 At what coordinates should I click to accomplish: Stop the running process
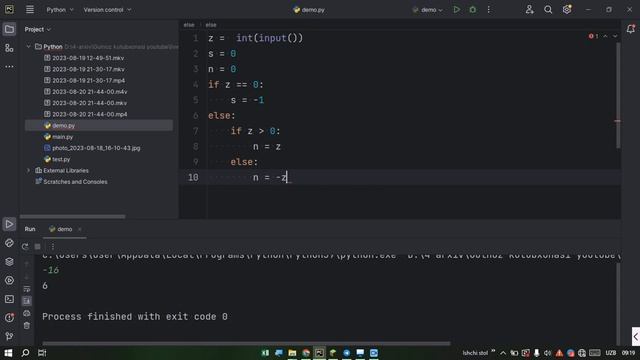(38, 247)
